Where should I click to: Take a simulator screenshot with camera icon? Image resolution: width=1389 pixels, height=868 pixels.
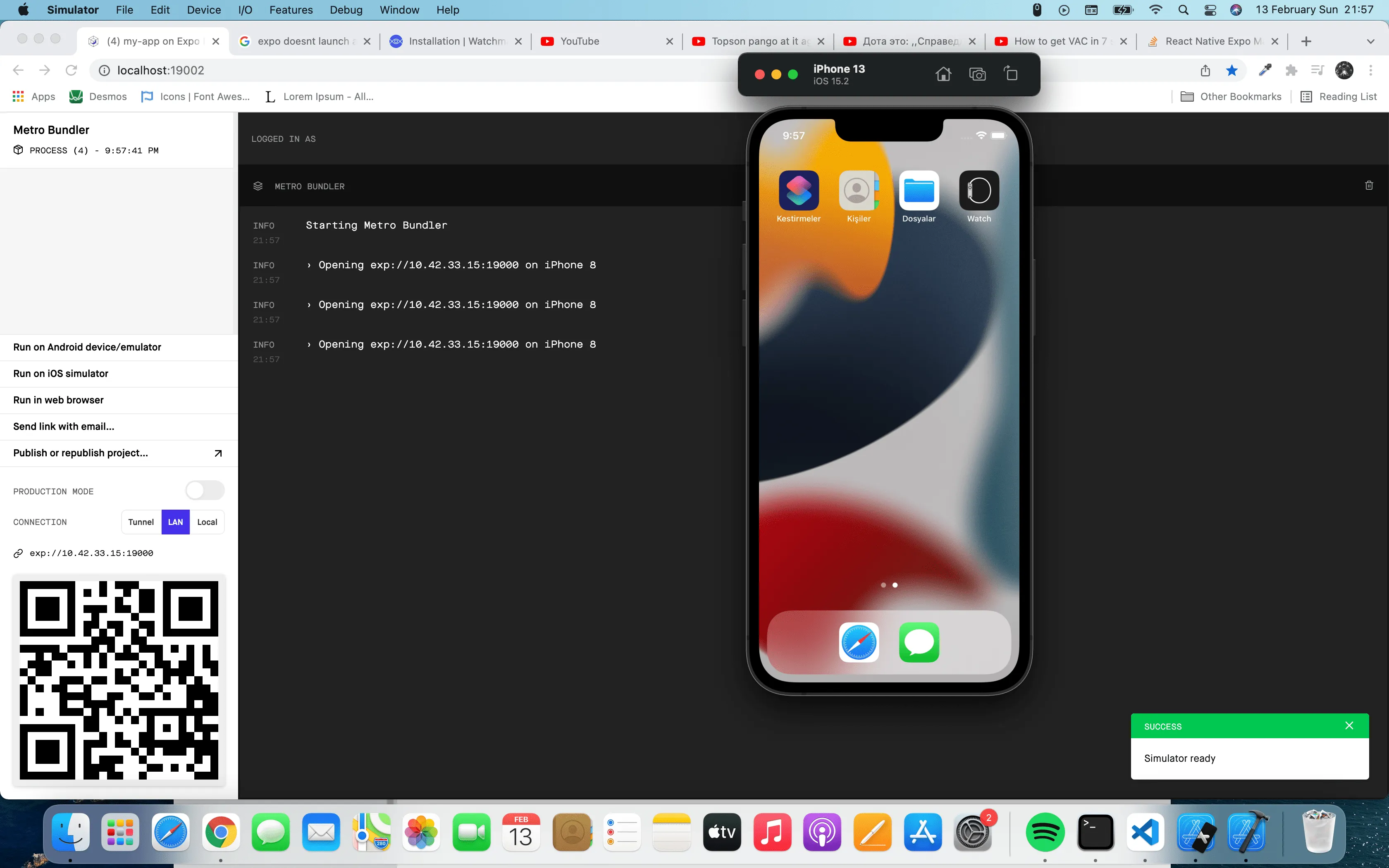977,74
